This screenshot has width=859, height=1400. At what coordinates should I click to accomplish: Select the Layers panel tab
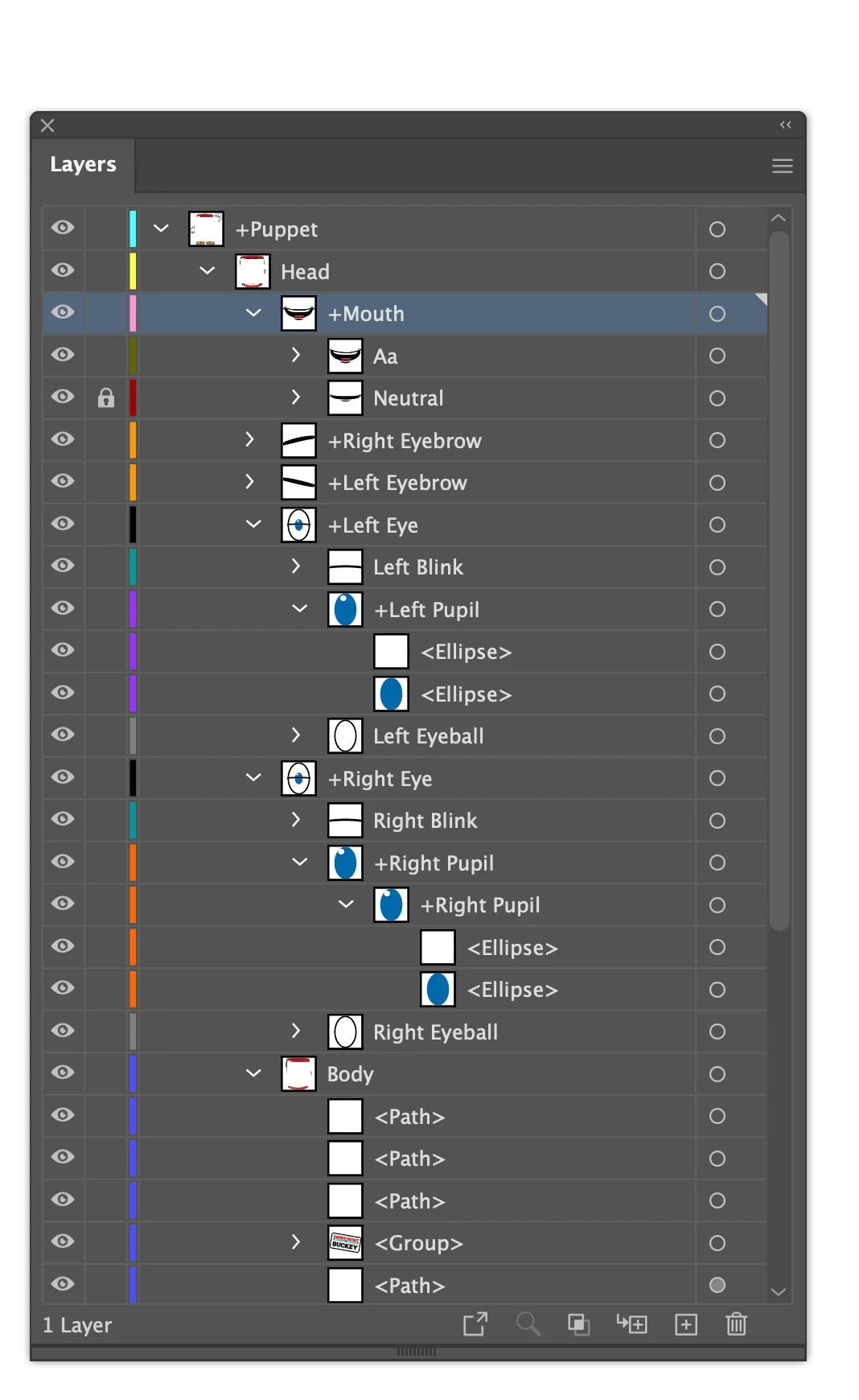(x=83, y=164)
